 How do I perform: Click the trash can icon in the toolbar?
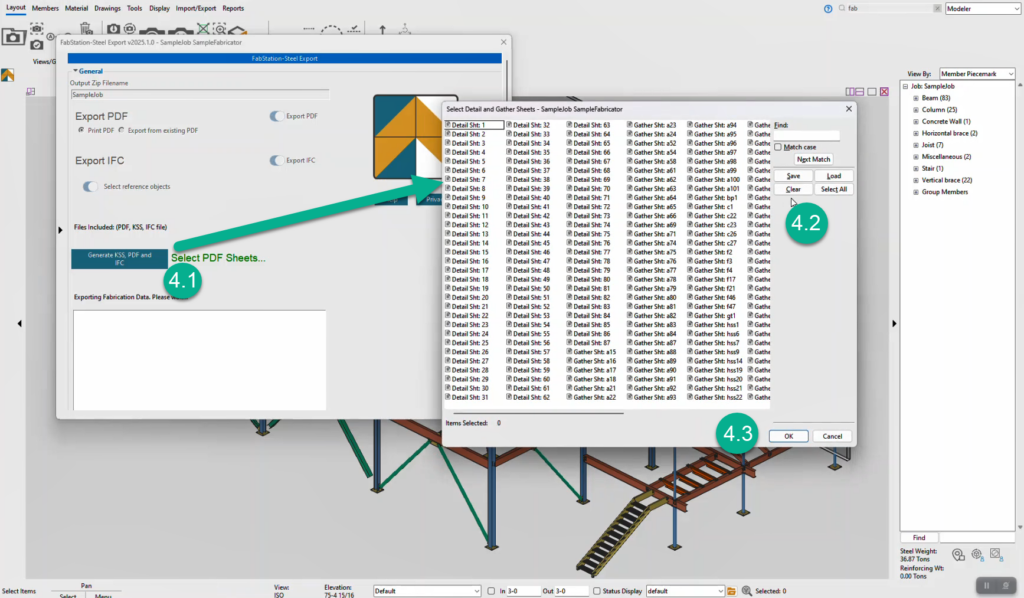click(85, 29)
